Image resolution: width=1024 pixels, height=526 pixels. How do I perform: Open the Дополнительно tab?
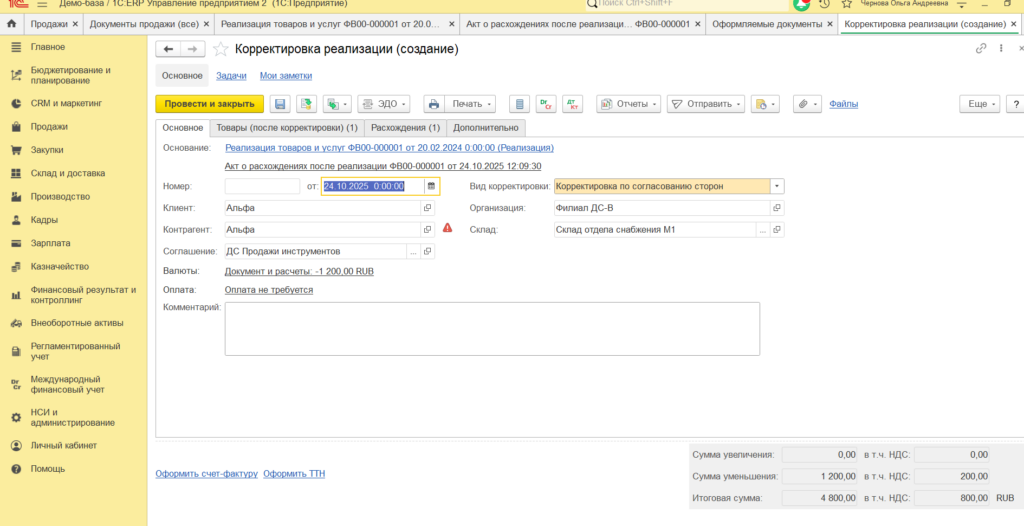point(486,127)
